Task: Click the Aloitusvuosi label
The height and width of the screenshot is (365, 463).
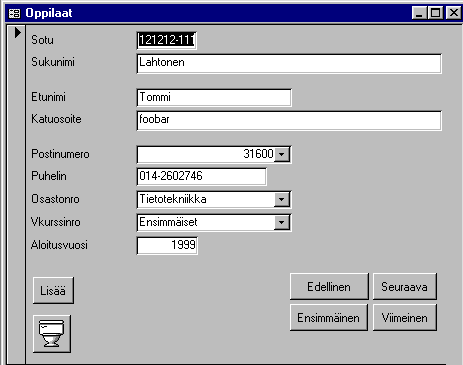Action: (x=59, y=245)
